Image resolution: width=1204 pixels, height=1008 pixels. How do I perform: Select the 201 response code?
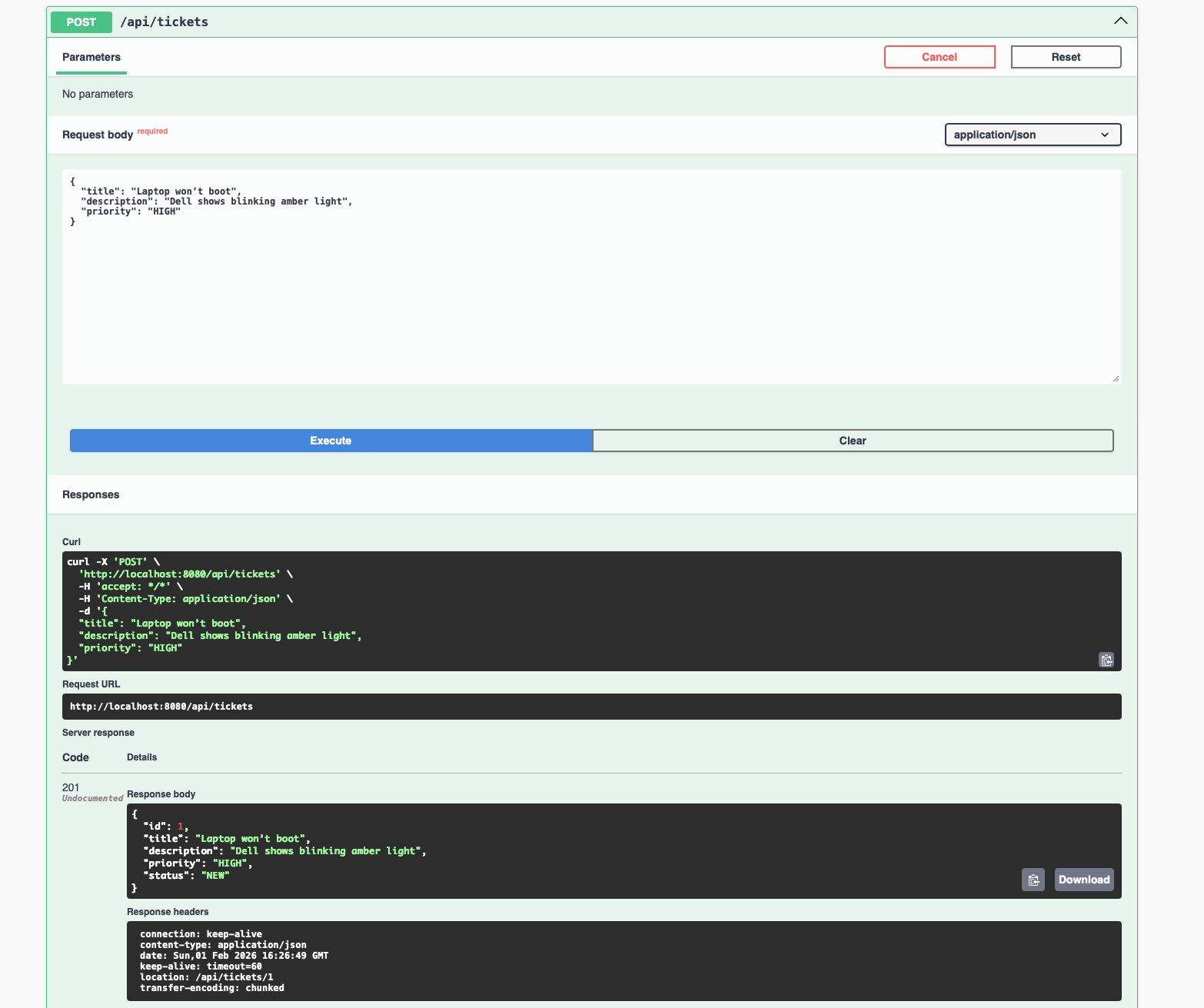pos(70,787)
